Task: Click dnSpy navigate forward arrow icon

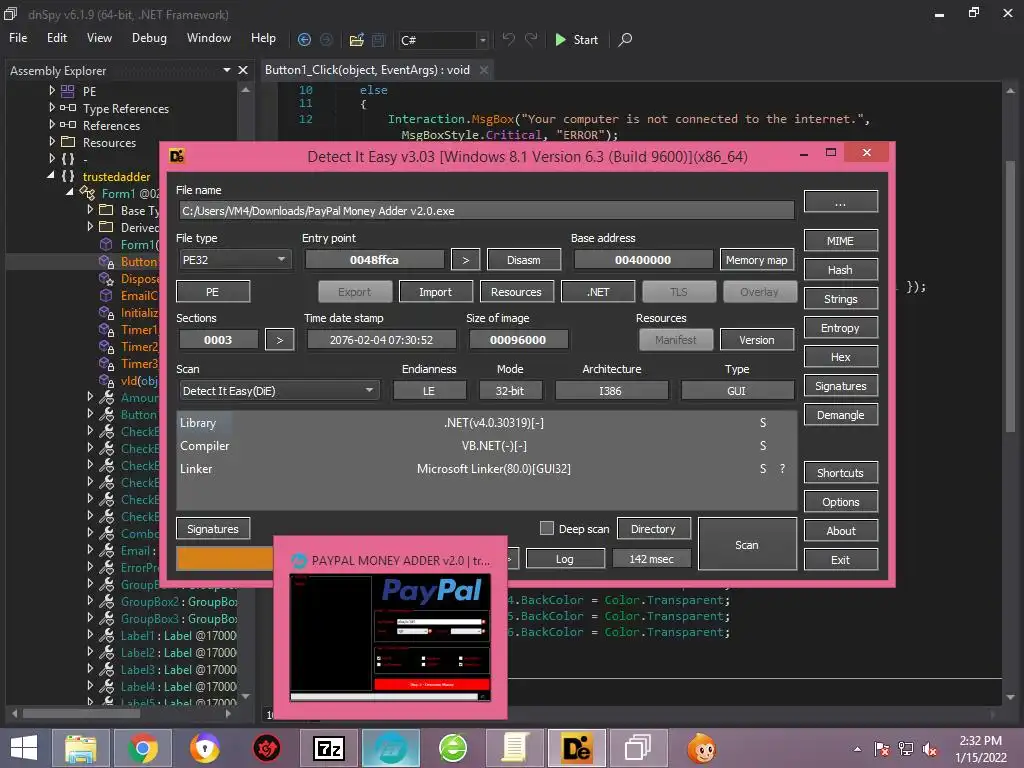Action: (326, 40)
